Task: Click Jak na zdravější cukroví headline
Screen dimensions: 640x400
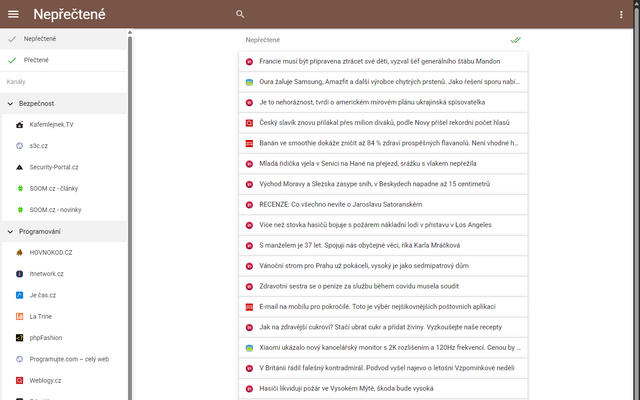Action: coord(380,327)
